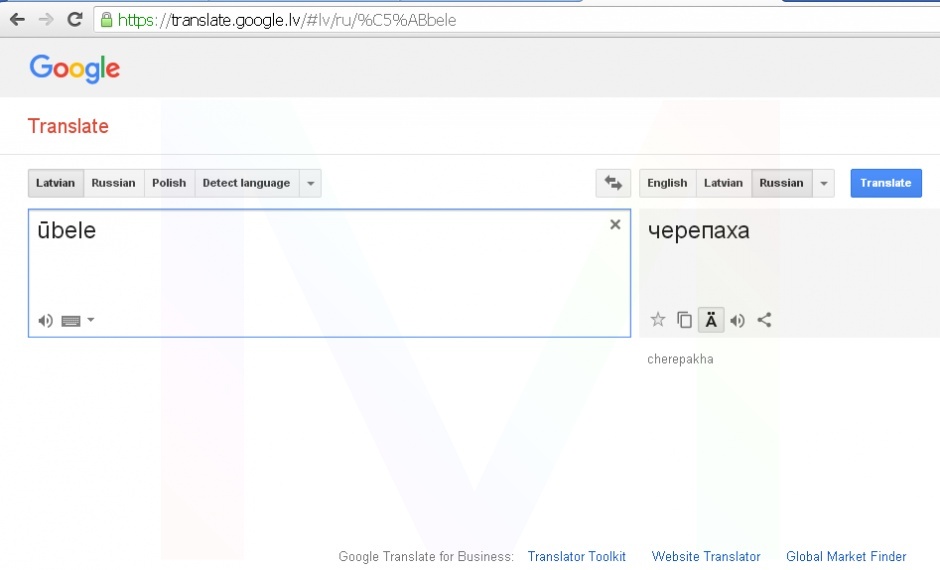Open keyboard input method options arrow

(x=91, y=321)
